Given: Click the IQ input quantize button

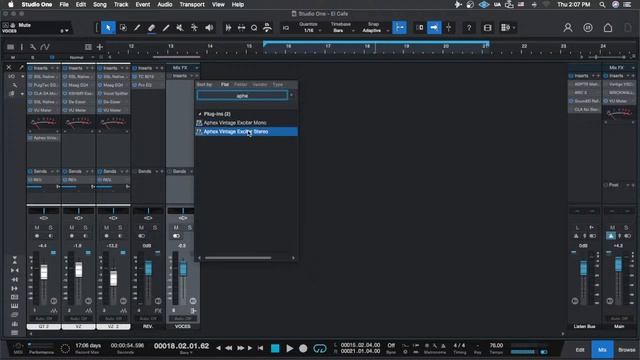Looking at the screenshot, I should [286, 28].
